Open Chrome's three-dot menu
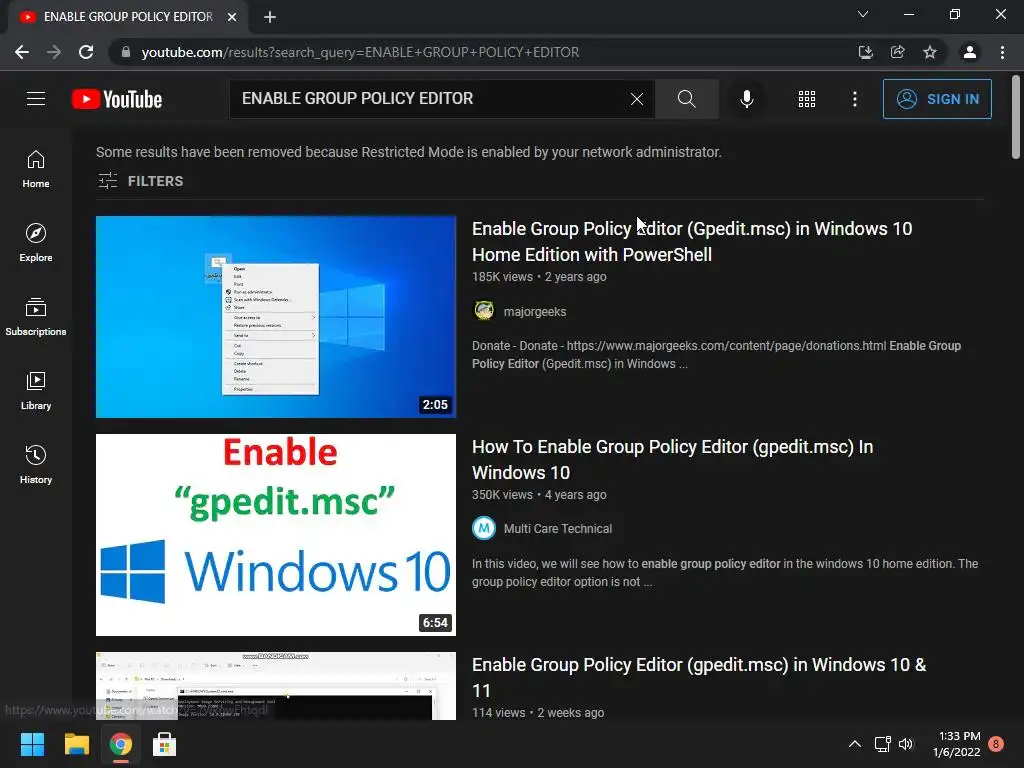This screenshot has width=1024, height=768. (x=1002, y=52)
